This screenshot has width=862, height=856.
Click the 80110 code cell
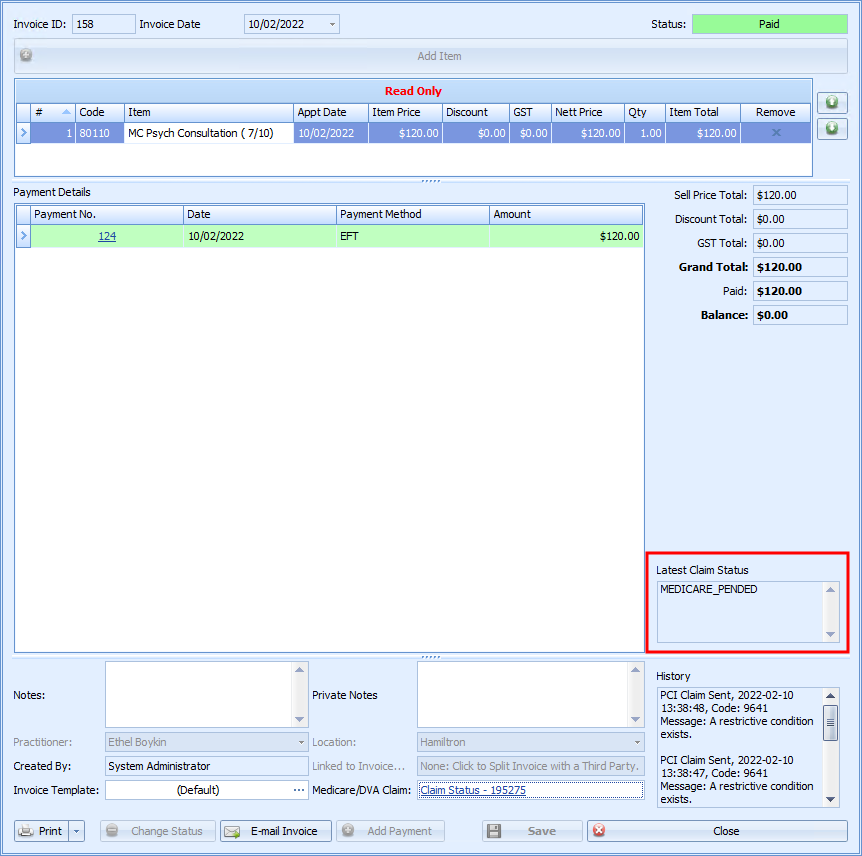(100, 133)
